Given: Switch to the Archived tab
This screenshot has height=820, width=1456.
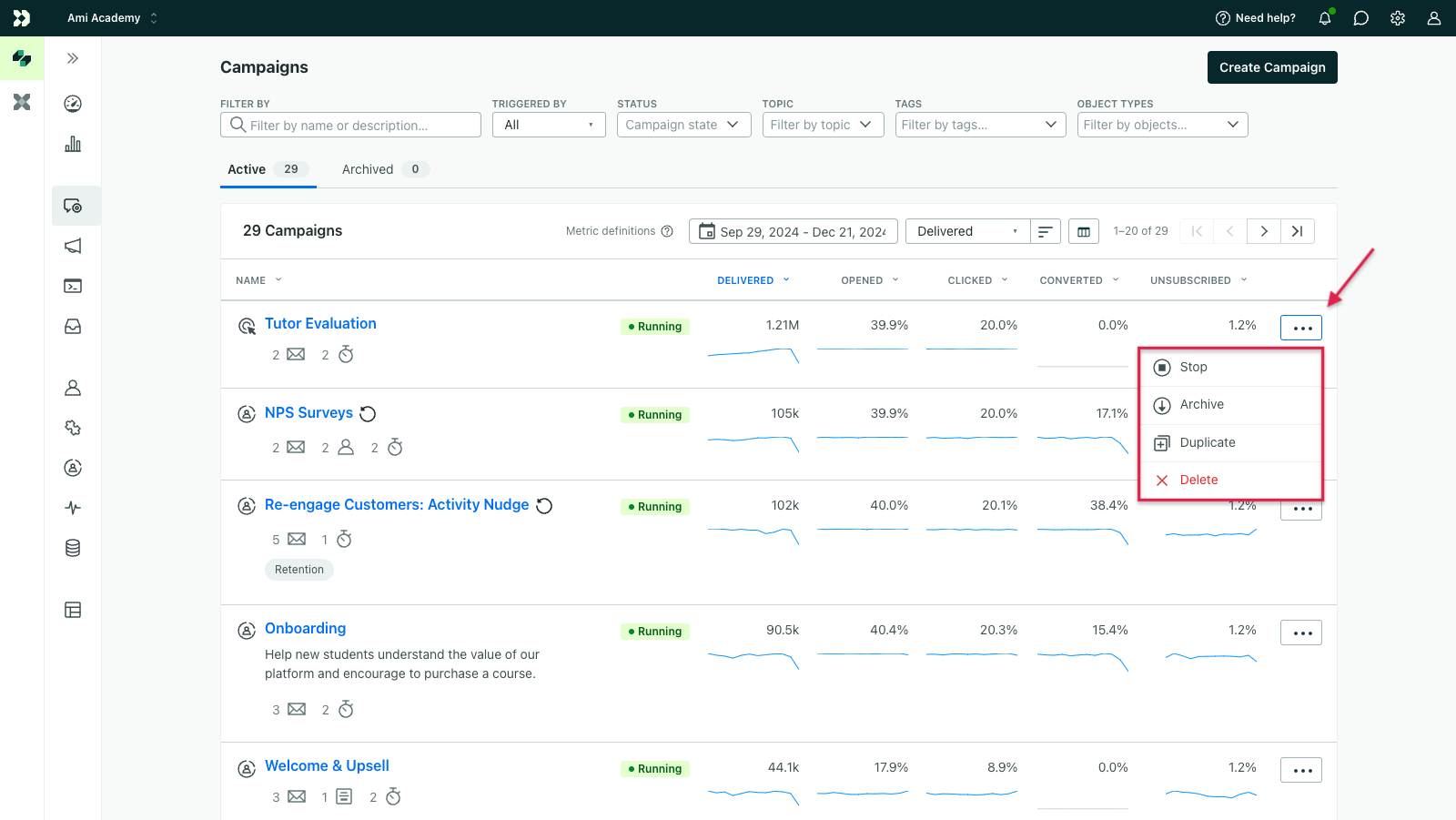Looking at the screenshot, I should coord(368,169).
